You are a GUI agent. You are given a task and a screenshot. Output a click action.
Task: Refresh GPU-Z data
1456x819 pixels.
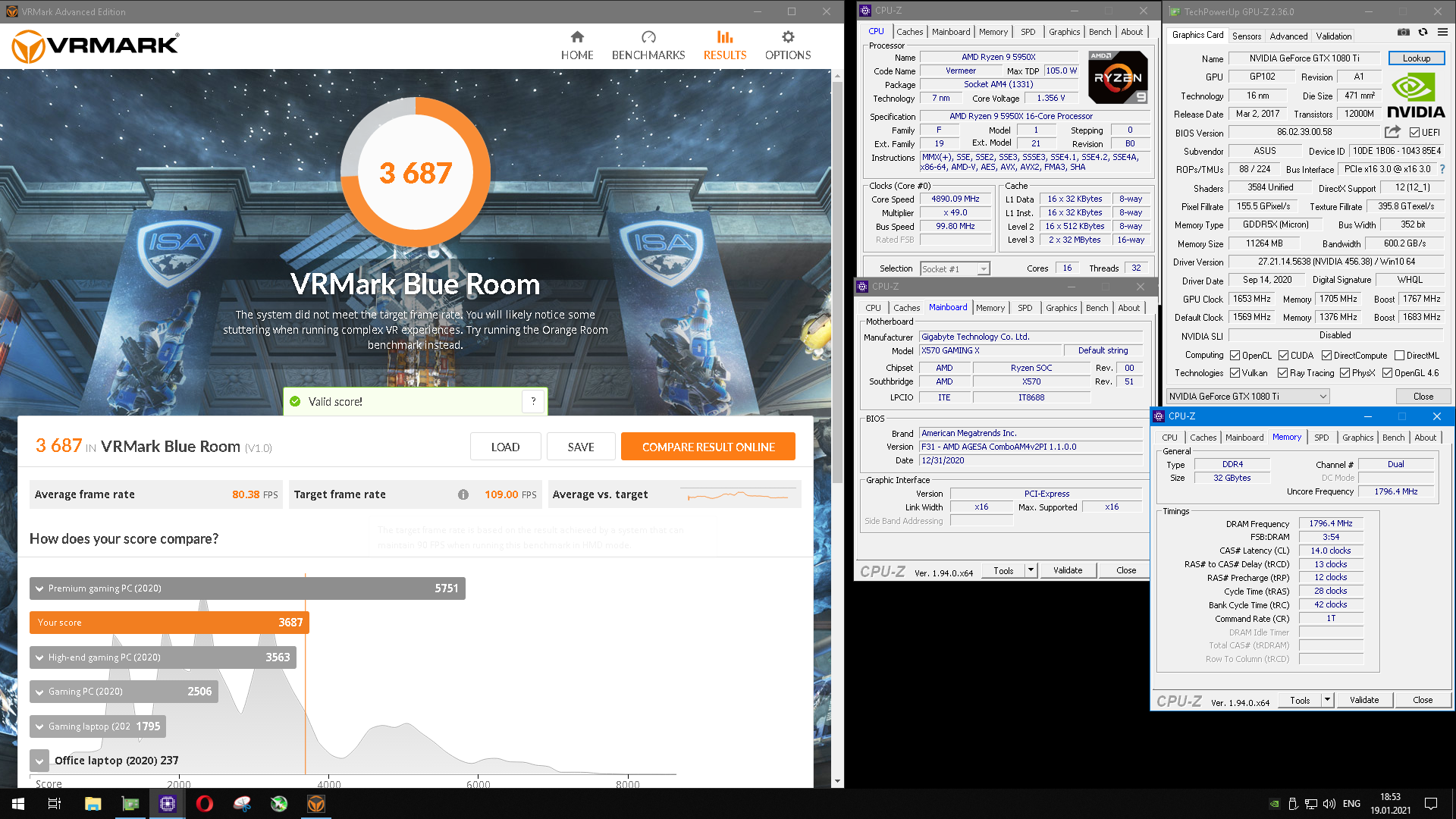pyautogui.click(x=1423, y=32)
